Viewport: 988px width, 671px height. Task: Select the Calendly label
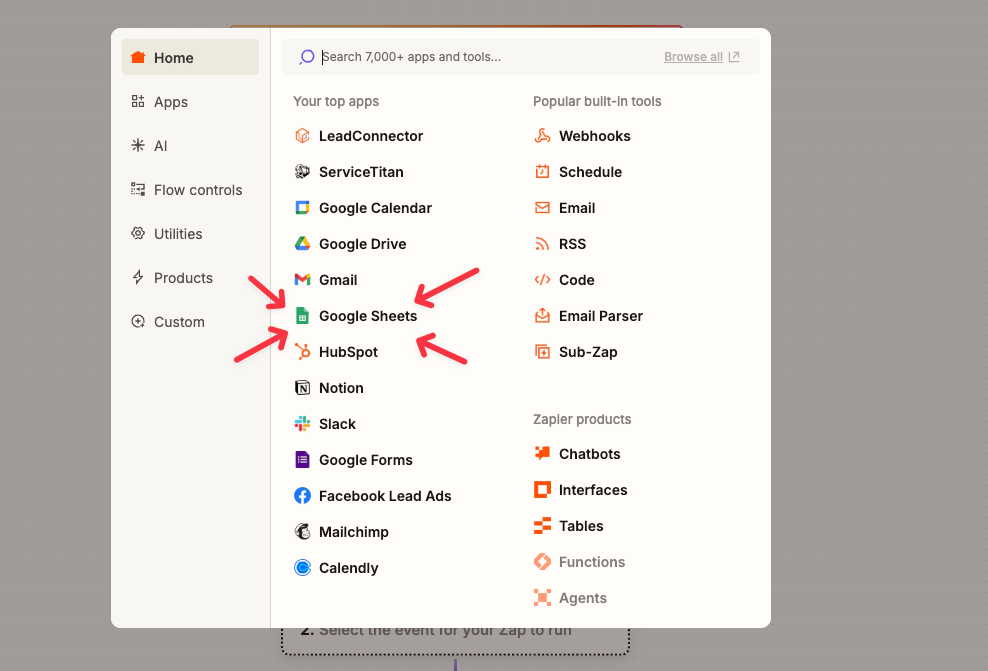348,568
